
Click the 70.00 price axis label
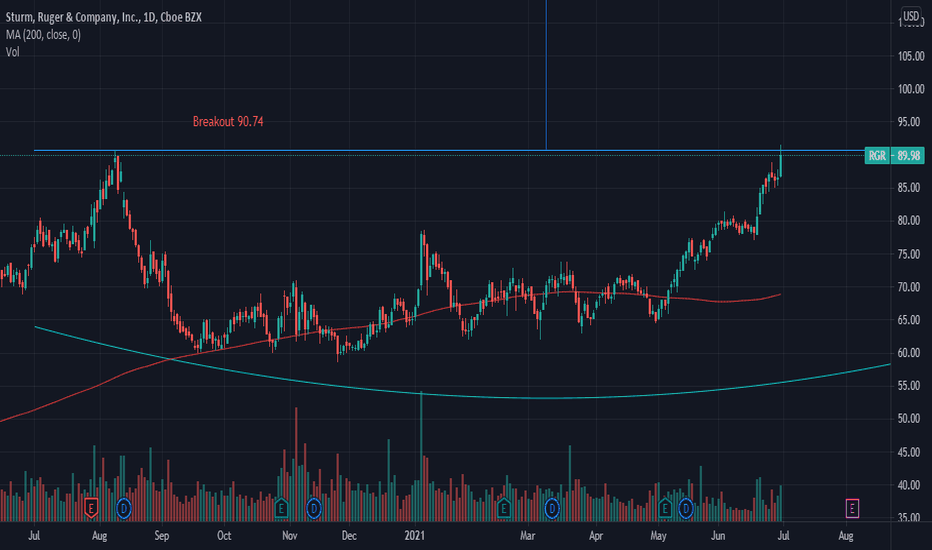(911, 287)
